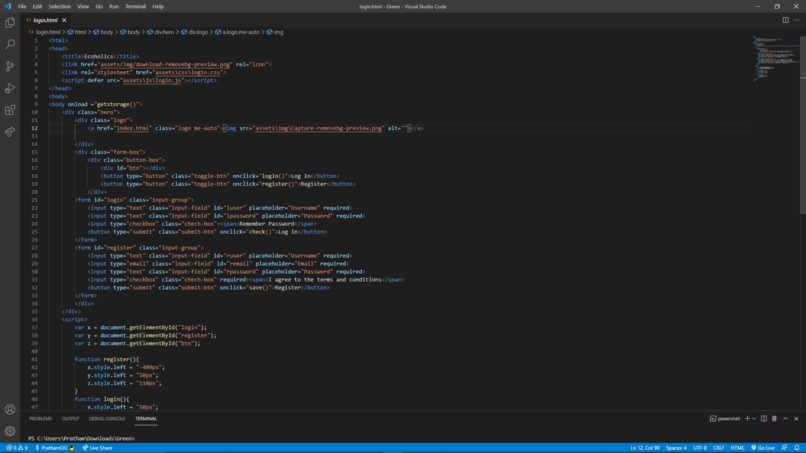Click 'function register(){' on line 41
This screenshot has height=453, width=806.
coord(106,359)
